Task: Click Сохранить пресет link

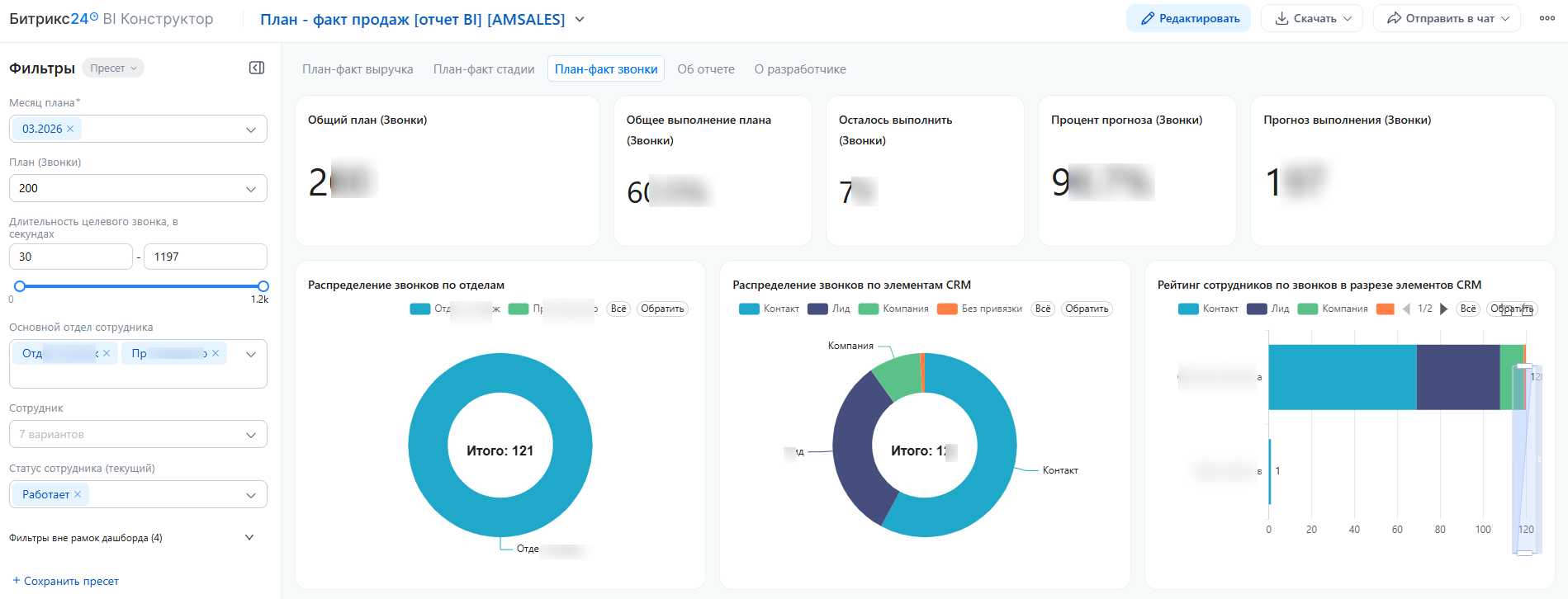Action: 65,581
